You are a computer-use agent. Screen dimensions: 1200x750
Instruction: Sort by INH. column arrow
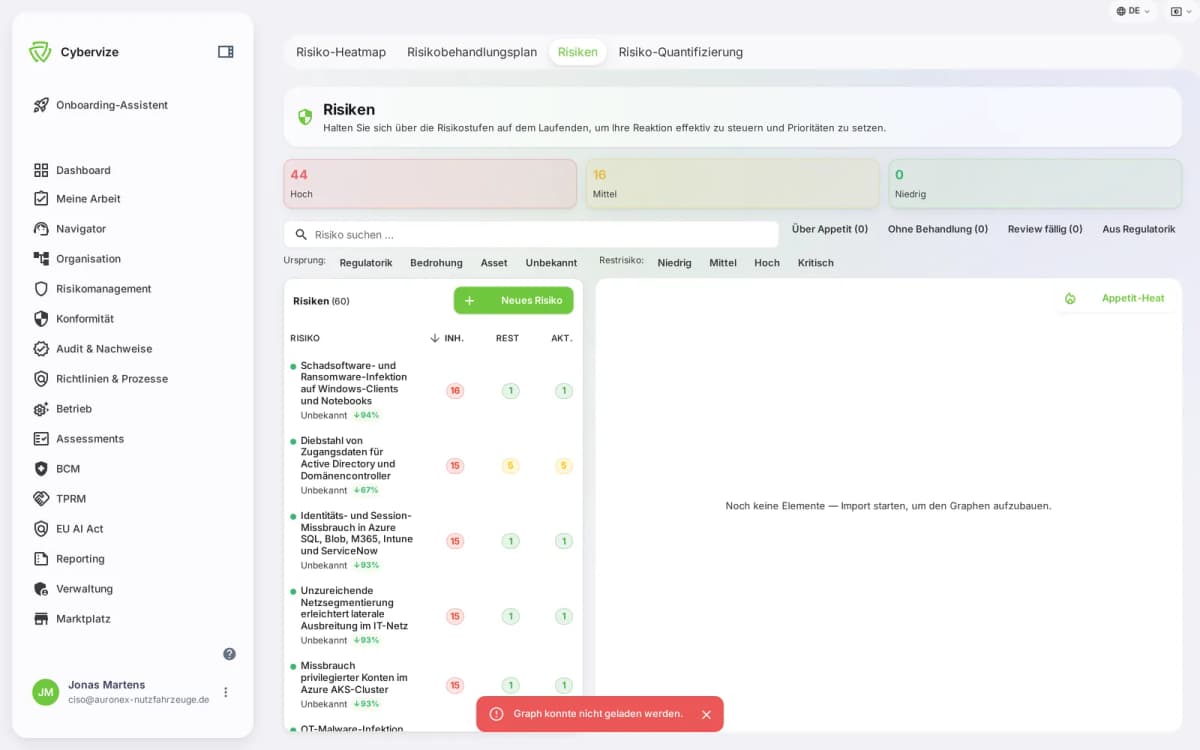tap(435, 338)
